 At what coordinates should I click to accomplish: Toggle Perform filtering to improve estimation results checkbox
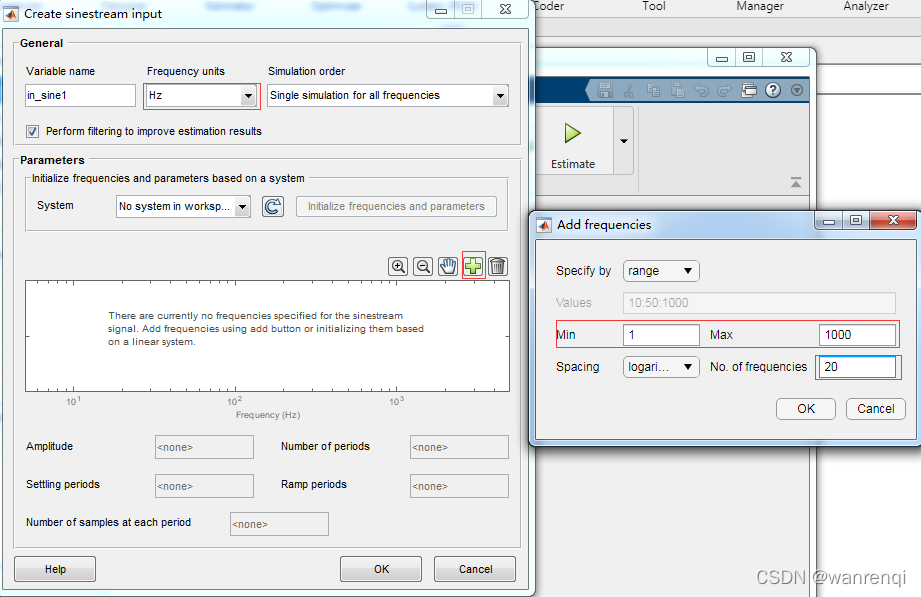pos(32,131)
